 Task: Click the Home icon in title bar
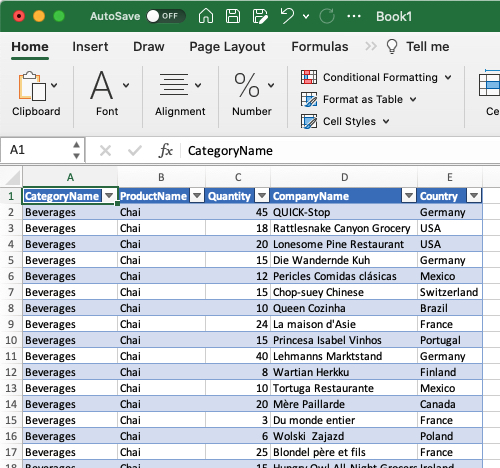[x=206, y=16]
